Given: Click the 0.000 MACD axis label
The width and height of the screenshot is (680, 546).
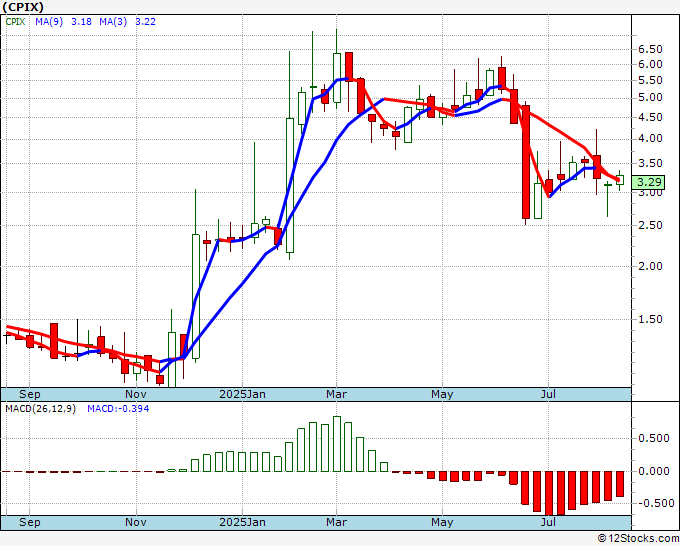Looking at the screenshot, I should [654, 471].
